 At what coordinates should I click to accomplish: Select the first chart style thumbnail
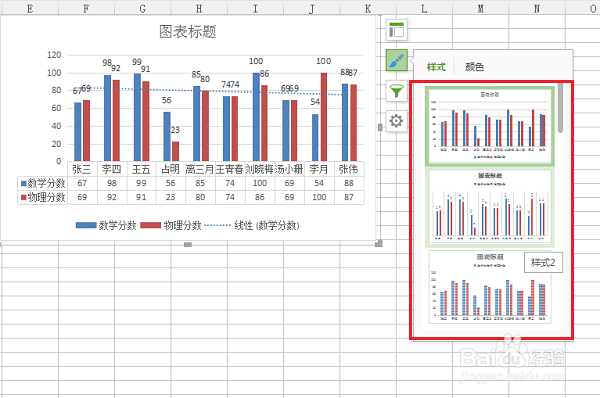[489, 126]
